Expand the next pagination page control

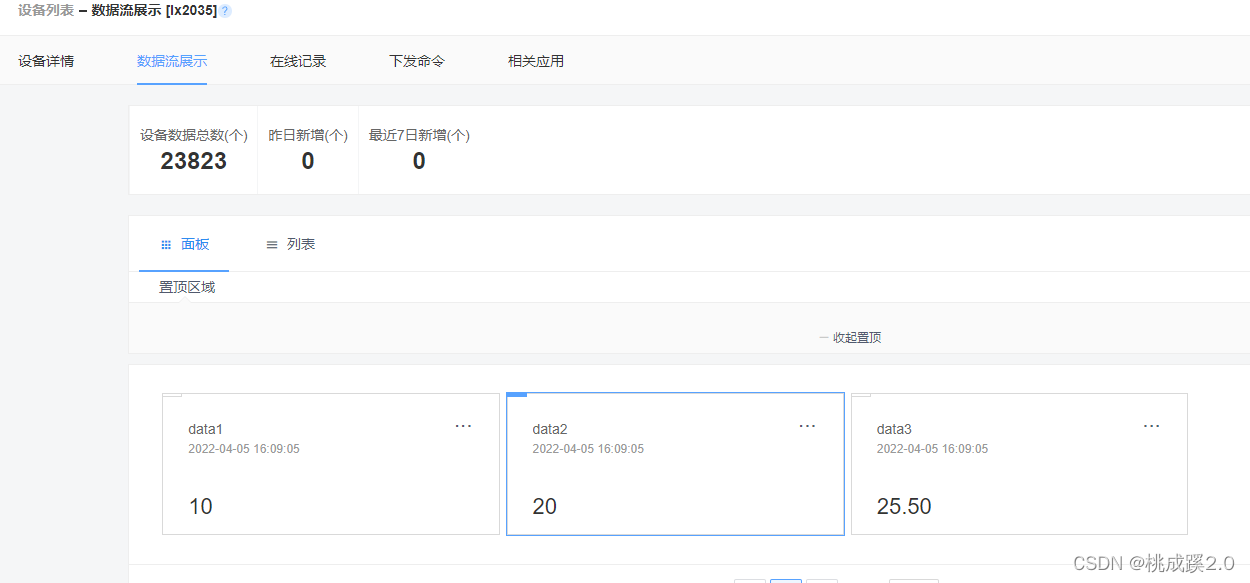coord(822,580)
